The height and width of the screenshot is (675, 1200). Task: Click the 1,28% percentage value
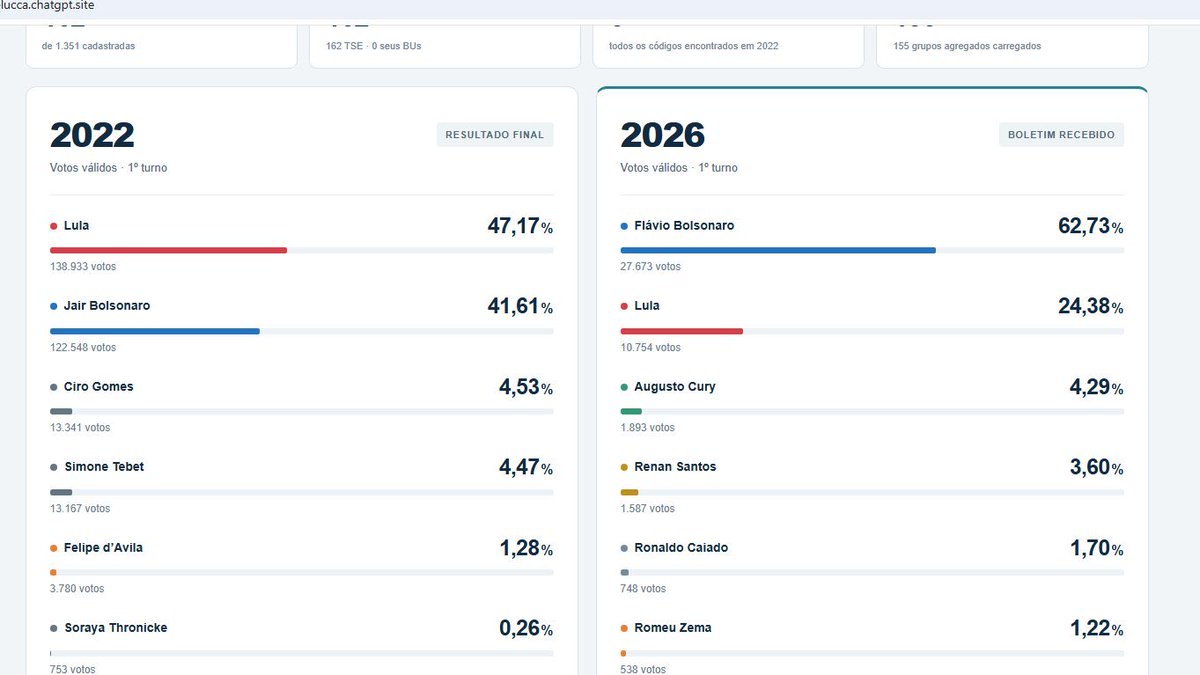pos(526,548)
